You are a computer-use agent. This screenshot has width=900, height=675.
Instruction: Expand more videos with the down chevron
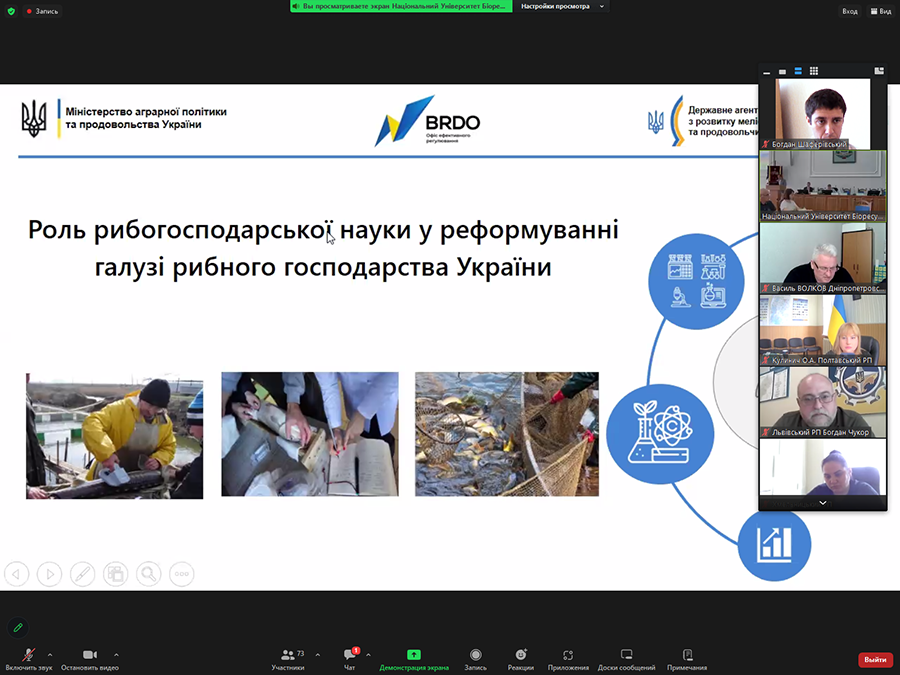pos(823,503)
